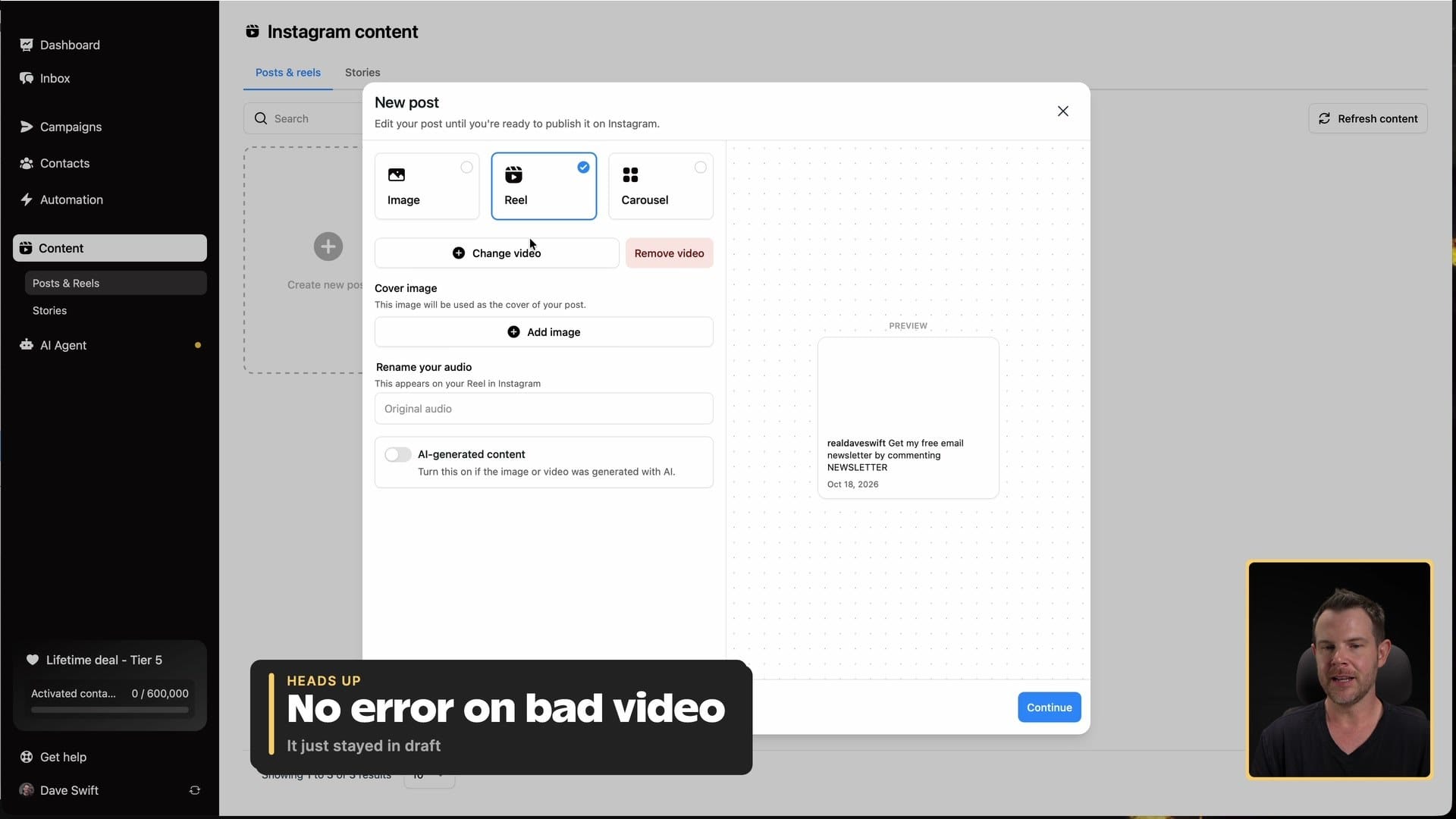Click Get help in the sidebar
The height and width of the screenshot is (819, 1456).
pos(53,757)
